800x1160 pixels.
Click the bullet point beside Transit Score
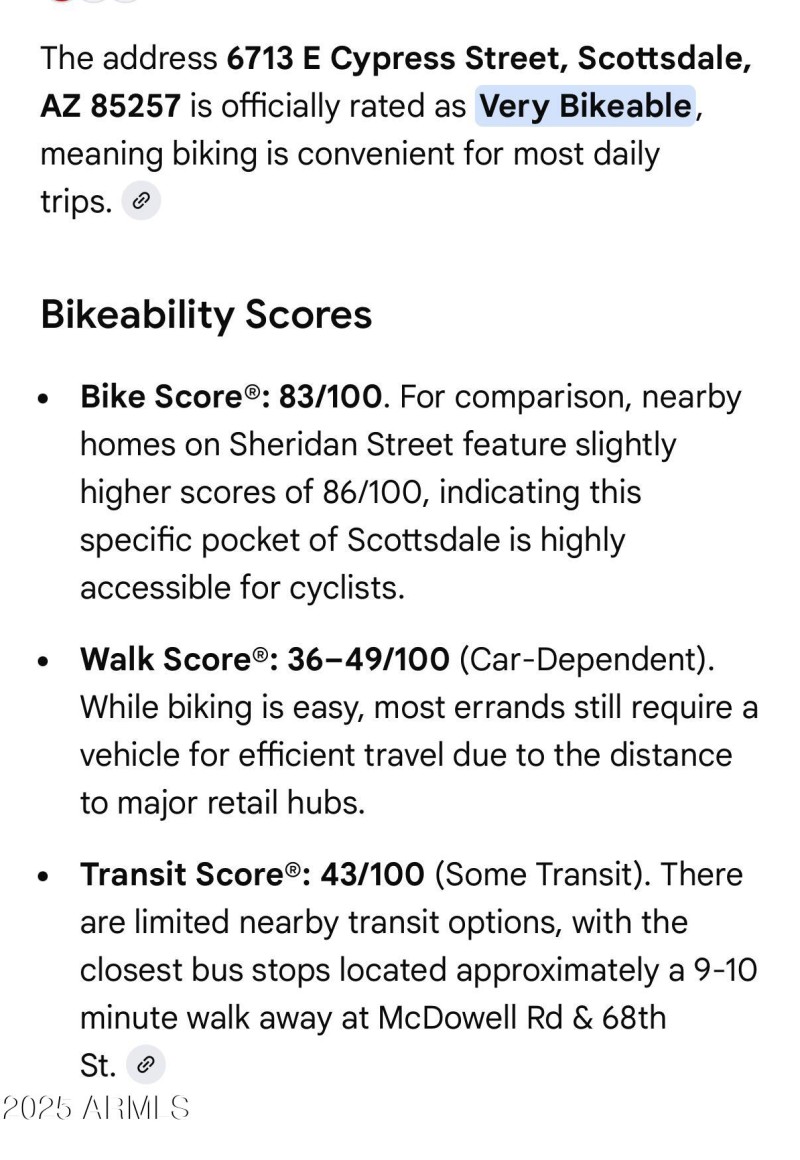point(43,877)
